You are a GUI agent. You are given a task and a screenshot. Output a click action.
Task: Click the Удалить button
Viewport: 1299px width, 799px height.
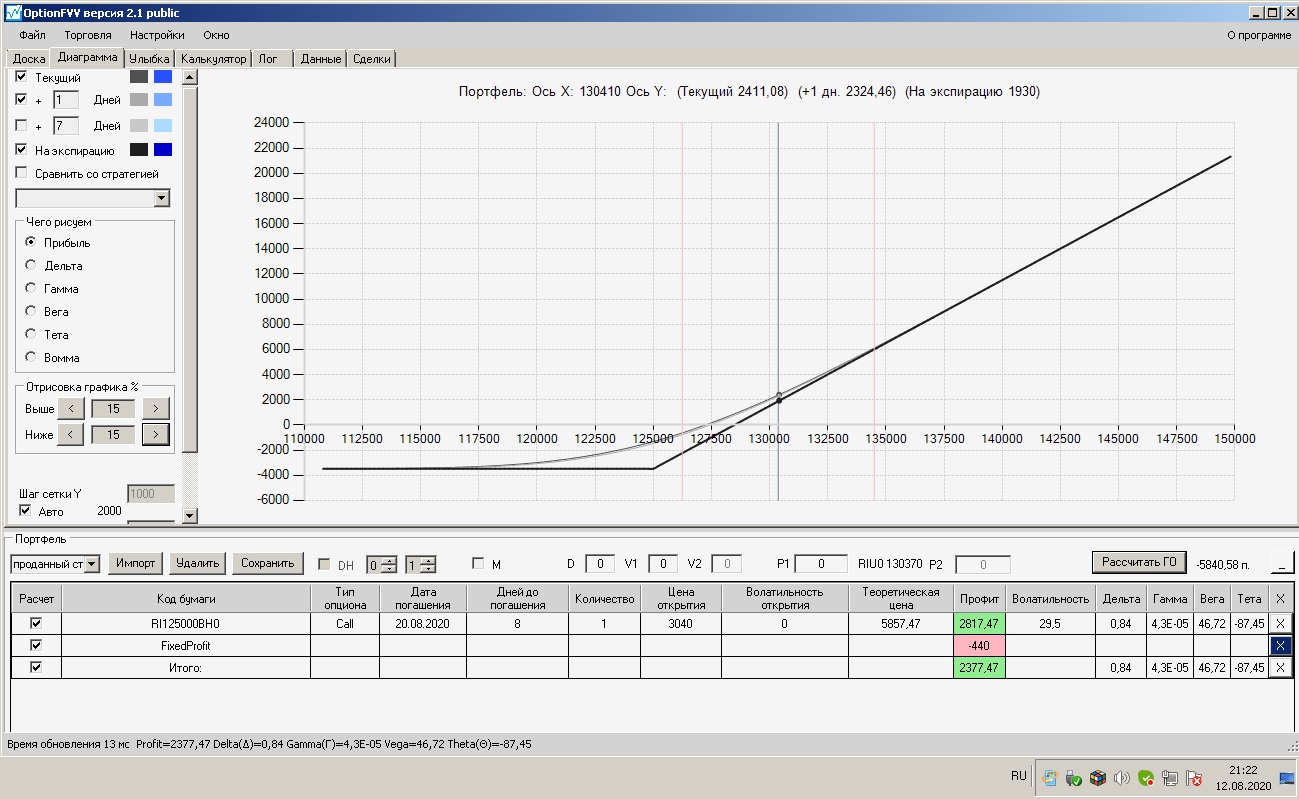click(x=197, y=563)
